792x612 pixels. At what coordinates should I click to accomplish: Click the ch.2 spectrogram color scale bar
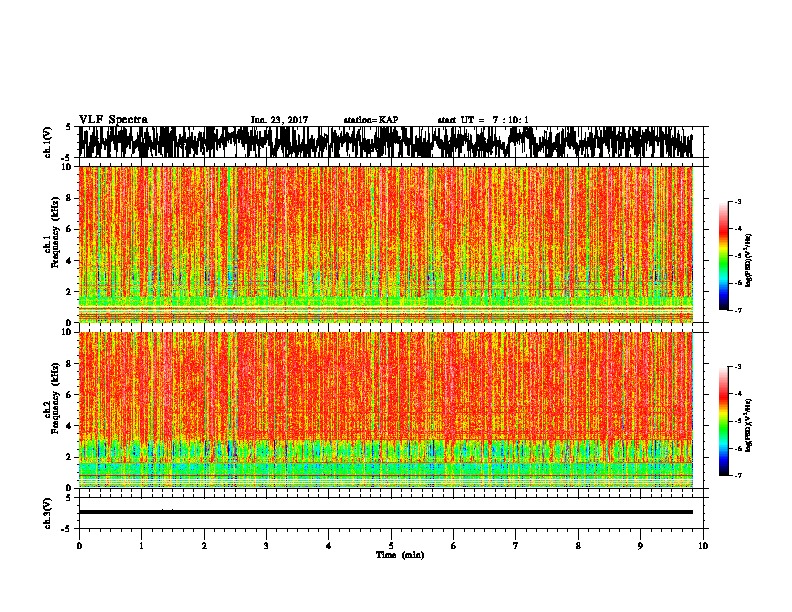click(724, 421)
